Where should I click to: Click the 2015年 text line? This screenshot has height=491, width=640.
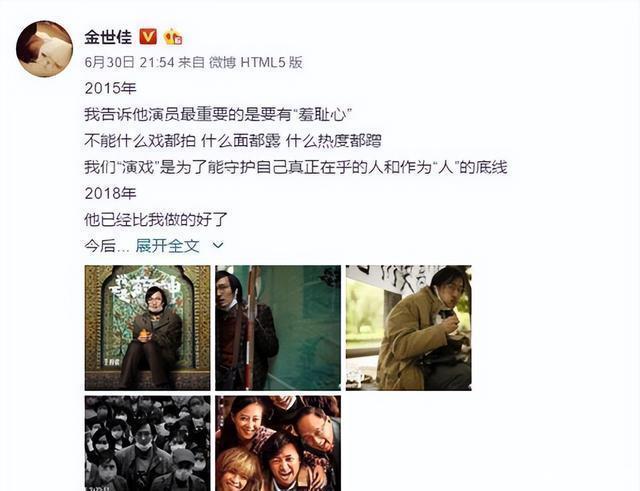point(110,88)
